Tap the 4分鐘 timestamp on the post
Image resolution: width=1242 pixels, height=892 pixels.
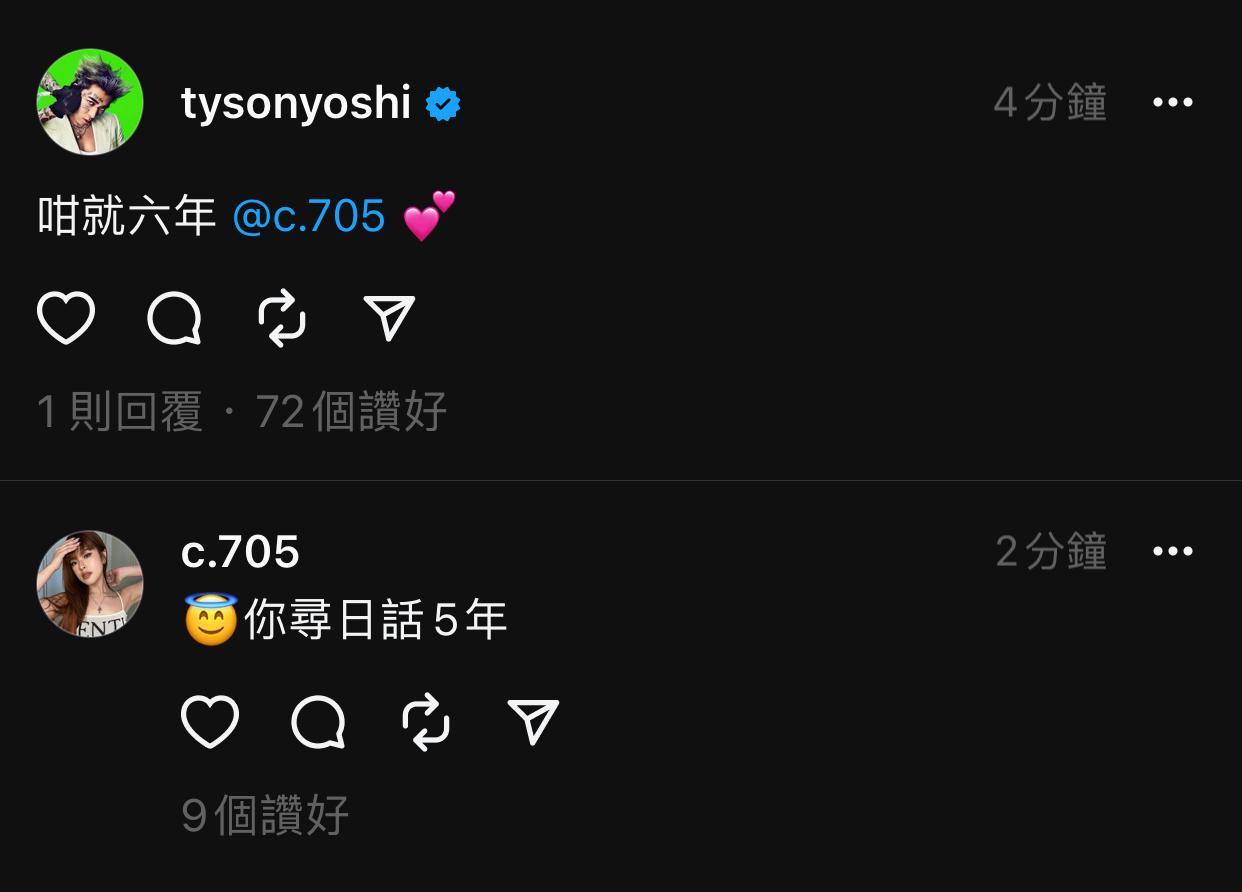coord(1050,103)
